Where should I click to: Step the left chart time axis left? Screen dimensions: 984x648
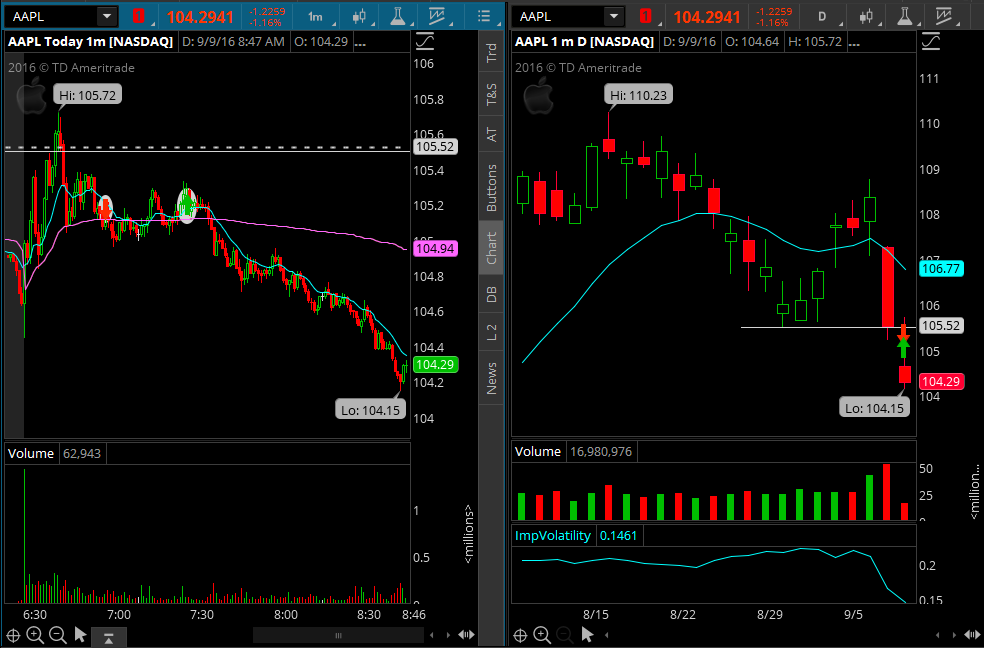[432, 635]
